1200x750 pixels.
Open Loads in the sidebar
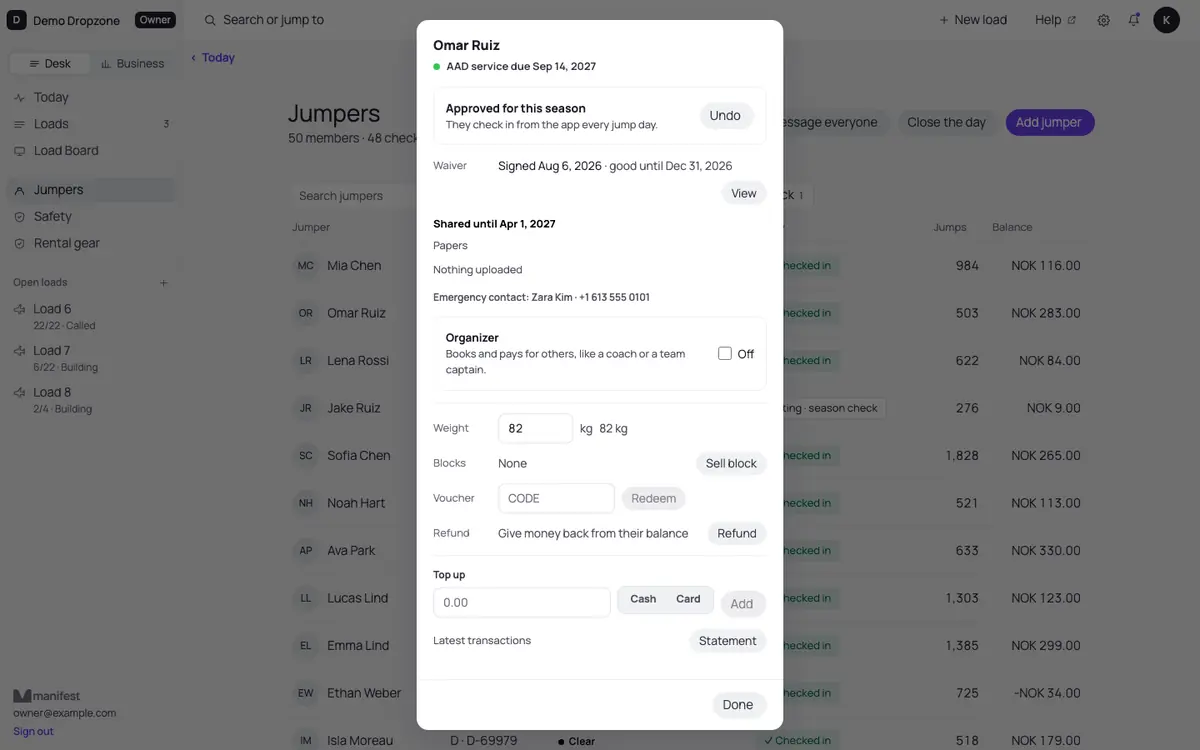91,124
